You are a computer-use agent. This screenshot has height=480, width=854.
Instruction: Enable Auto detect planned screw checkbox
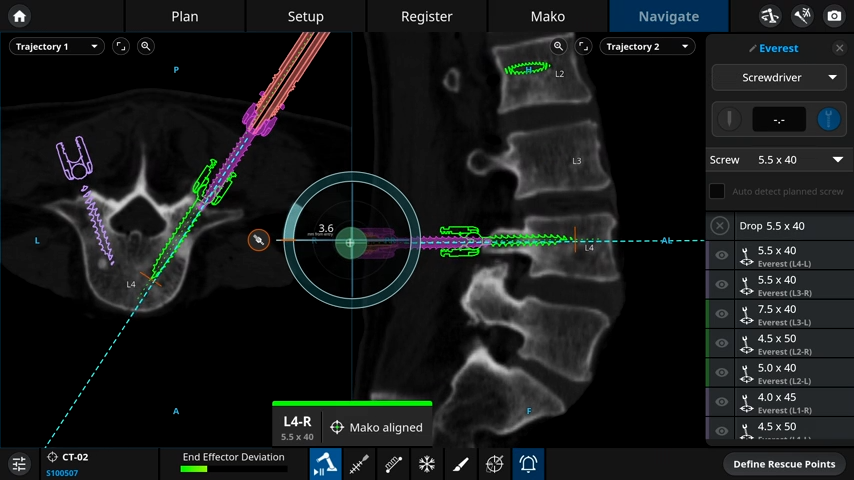(717, 191)
